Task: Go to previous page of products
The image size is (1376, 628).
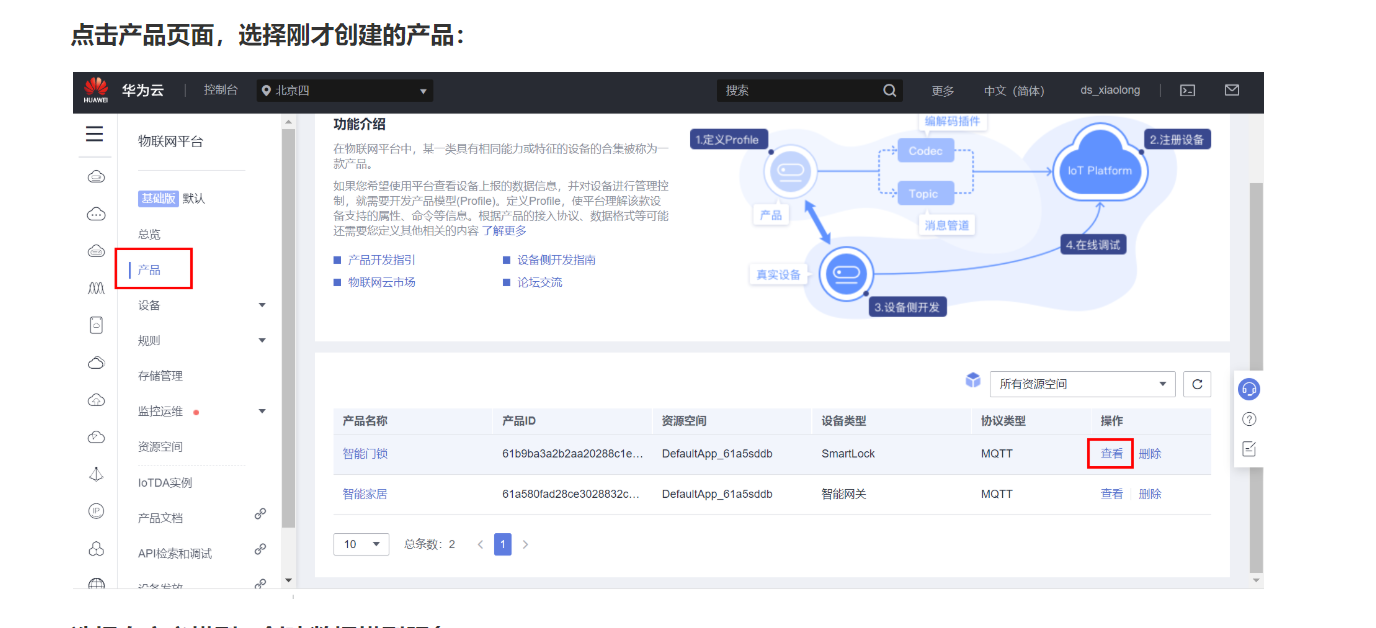Action: 480,544
